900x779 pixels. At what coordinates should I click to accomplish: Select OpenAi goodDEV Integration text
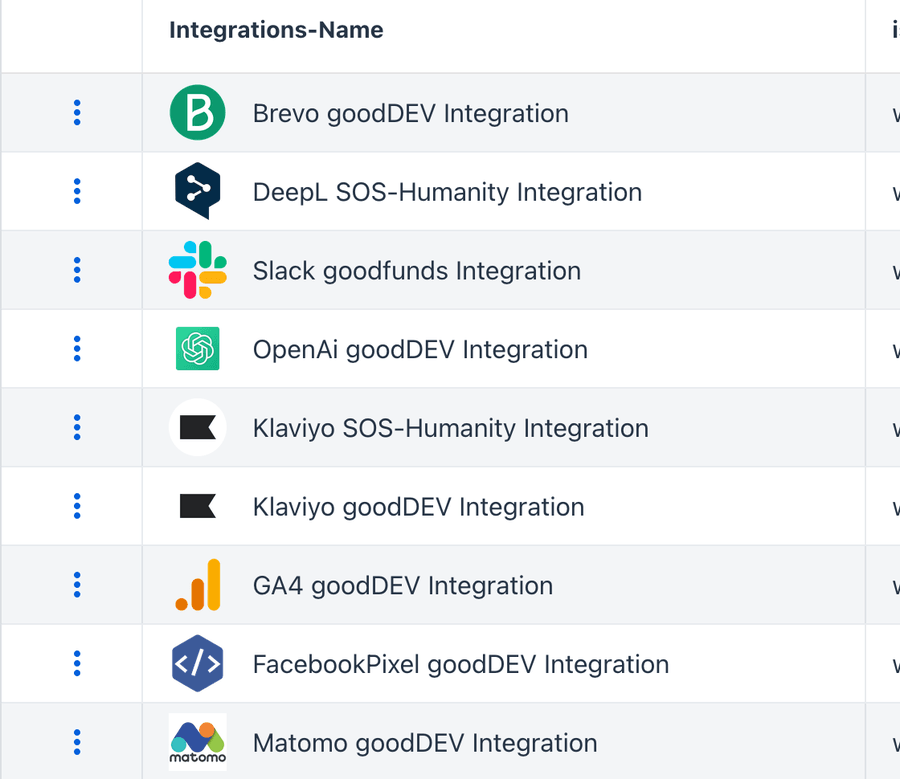420,349
